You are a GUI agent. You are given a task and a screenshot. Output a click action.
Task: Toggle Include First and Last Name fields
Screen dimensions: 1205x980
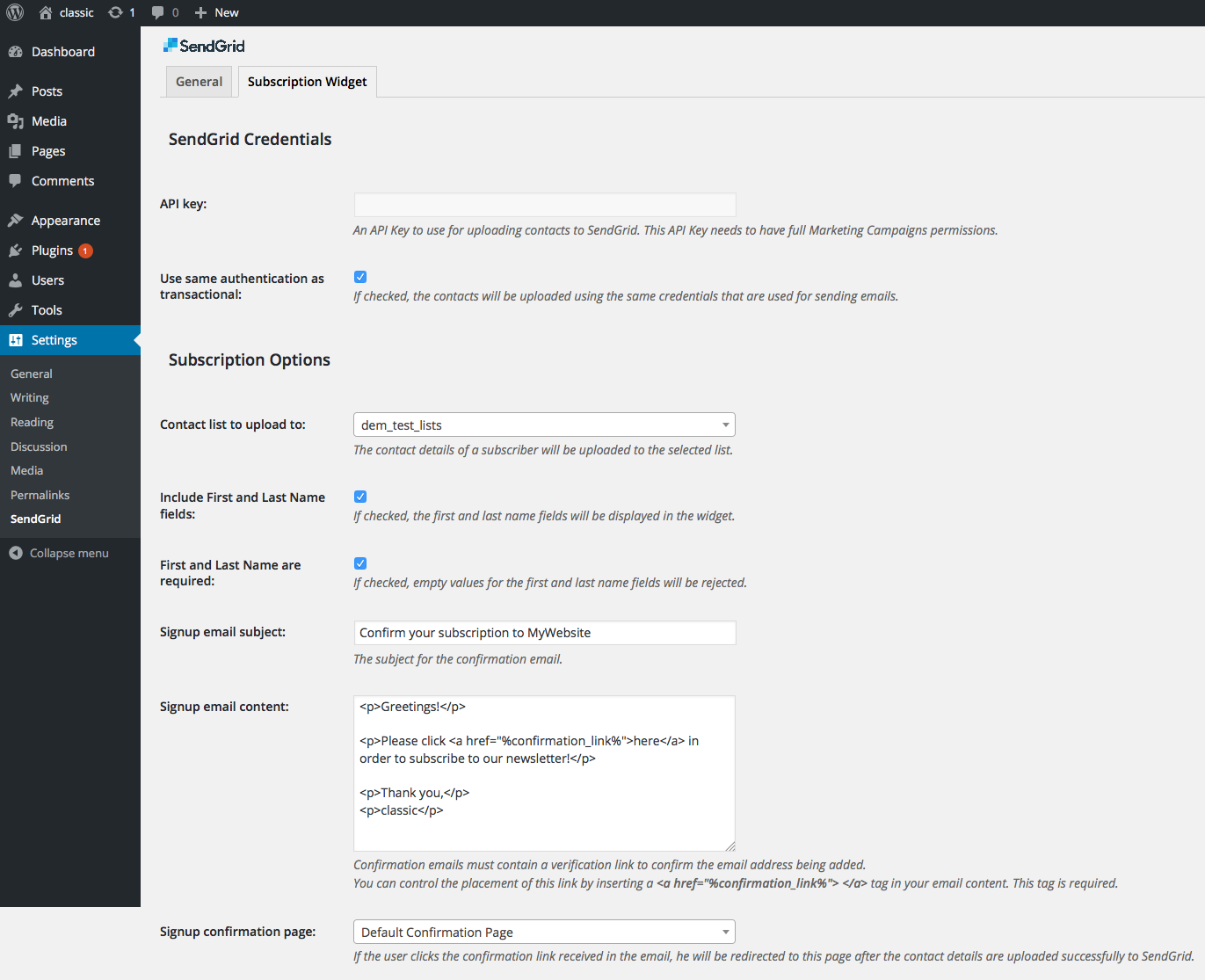360,497
